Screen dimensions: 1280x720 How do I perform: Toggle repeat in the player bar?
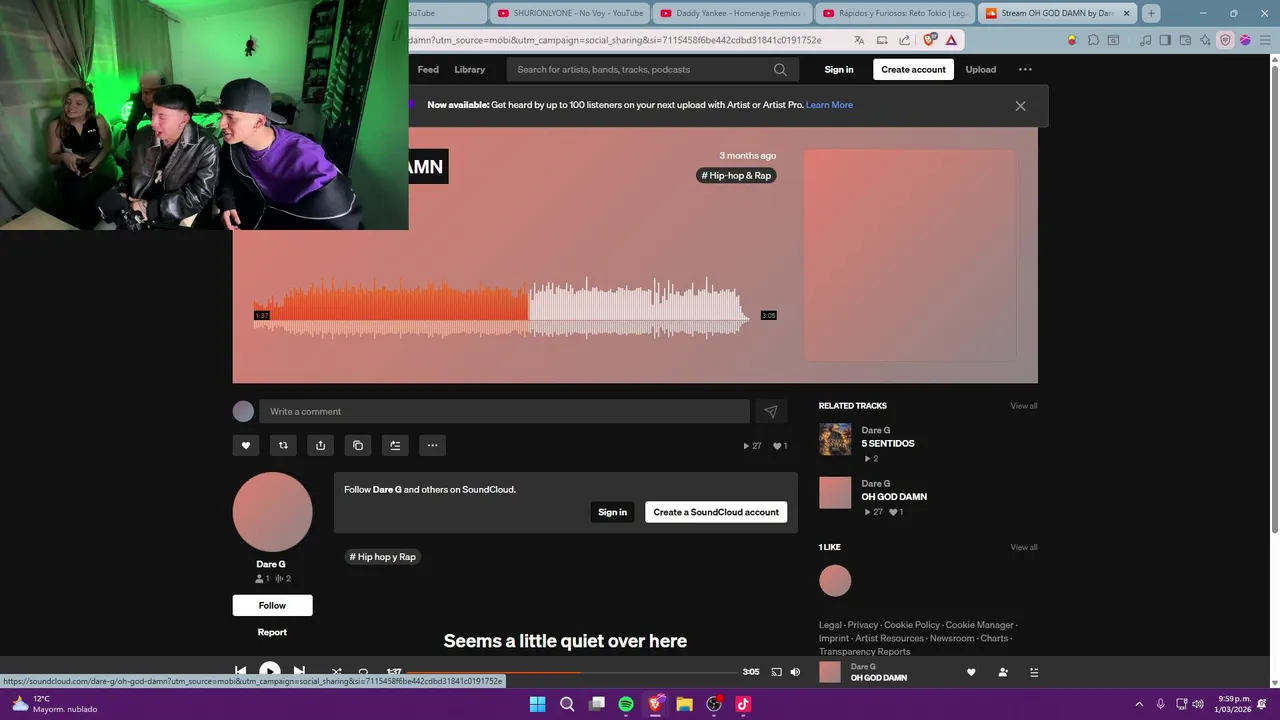[x=363, y=672]
